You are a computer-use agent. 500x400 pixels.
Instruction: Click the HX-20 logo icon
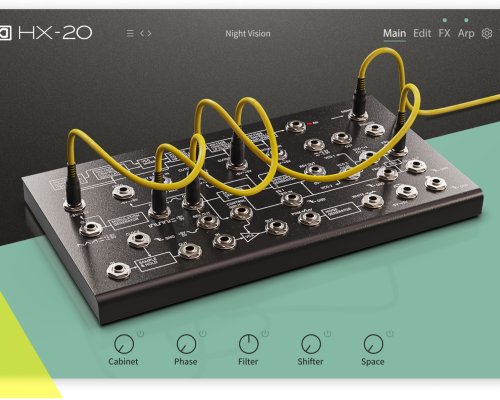(x=5, y=33)
